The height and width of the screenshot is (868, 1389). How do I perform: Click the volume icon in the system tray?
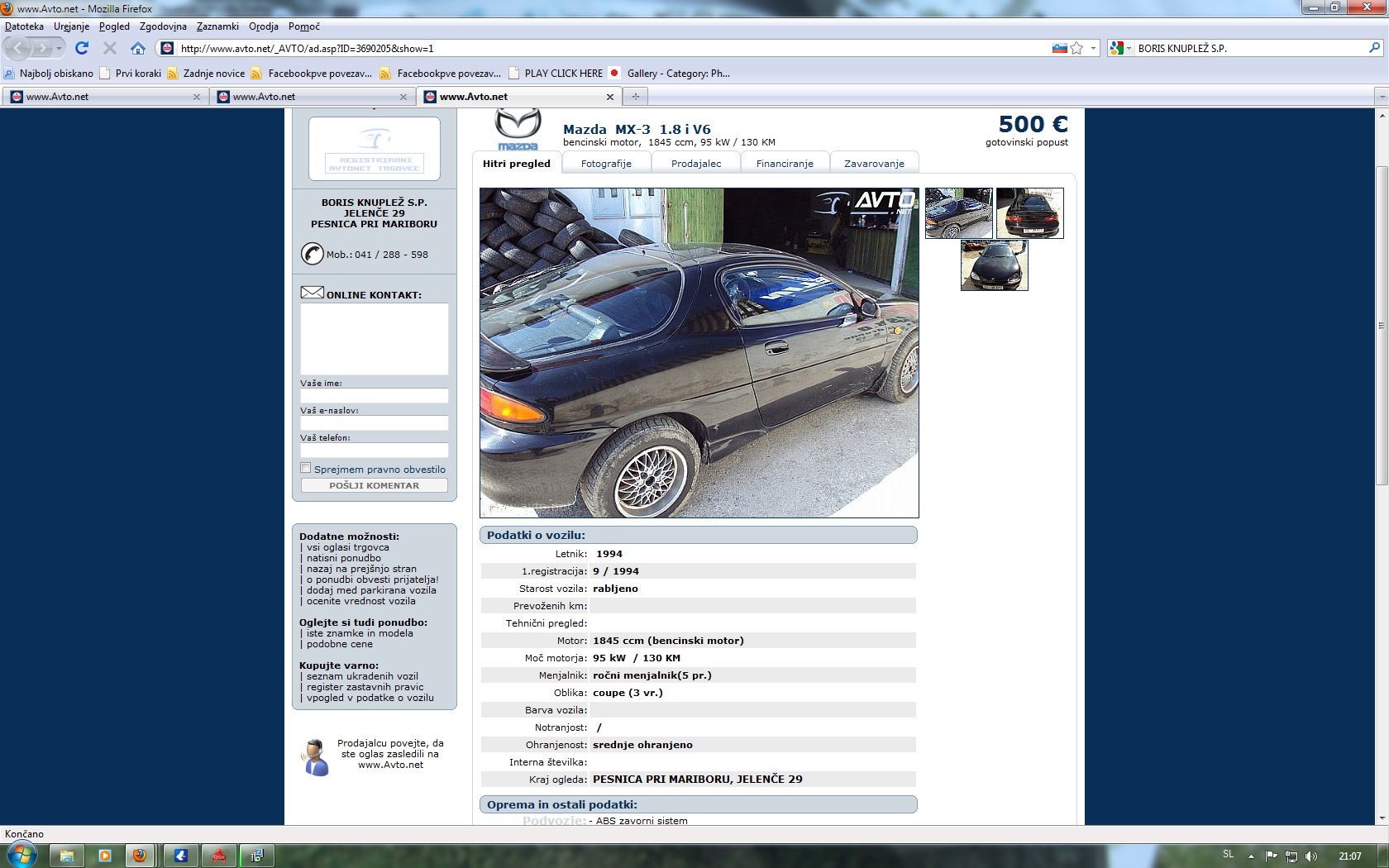click(x=1310, y=856)
